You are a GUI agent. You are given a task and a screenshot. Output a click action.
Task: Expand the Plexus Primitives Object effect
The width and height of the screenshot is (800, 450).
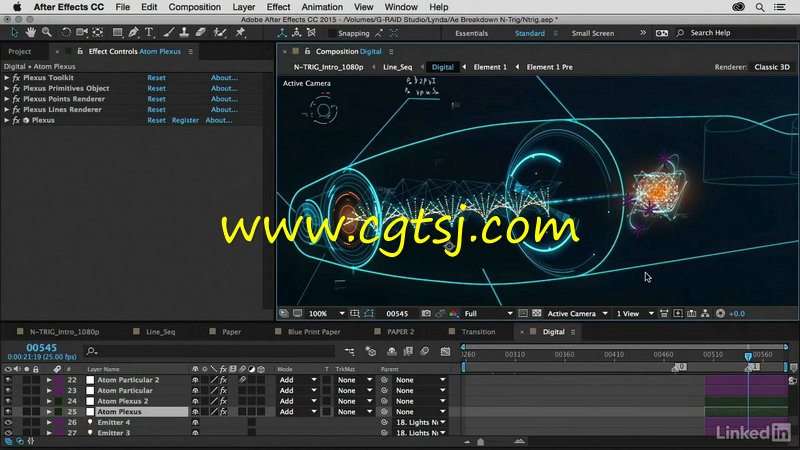[x=7, y=88]
